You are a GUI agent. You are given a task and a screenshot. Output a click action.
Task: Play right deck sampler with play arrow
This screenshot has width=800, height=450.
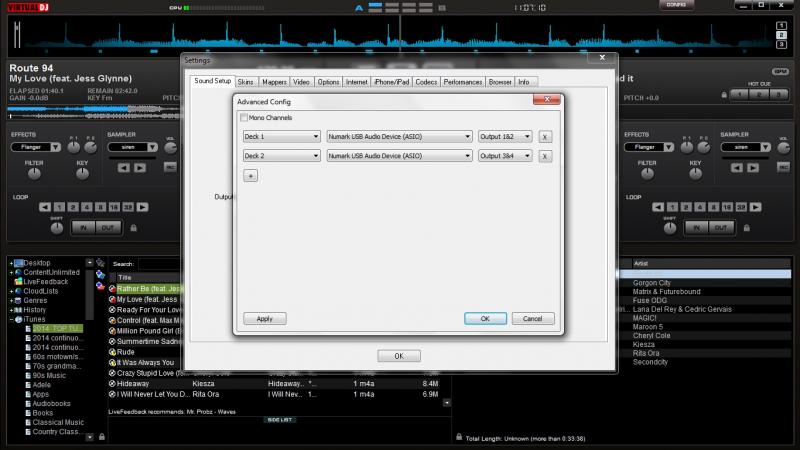tap(753, 168)
